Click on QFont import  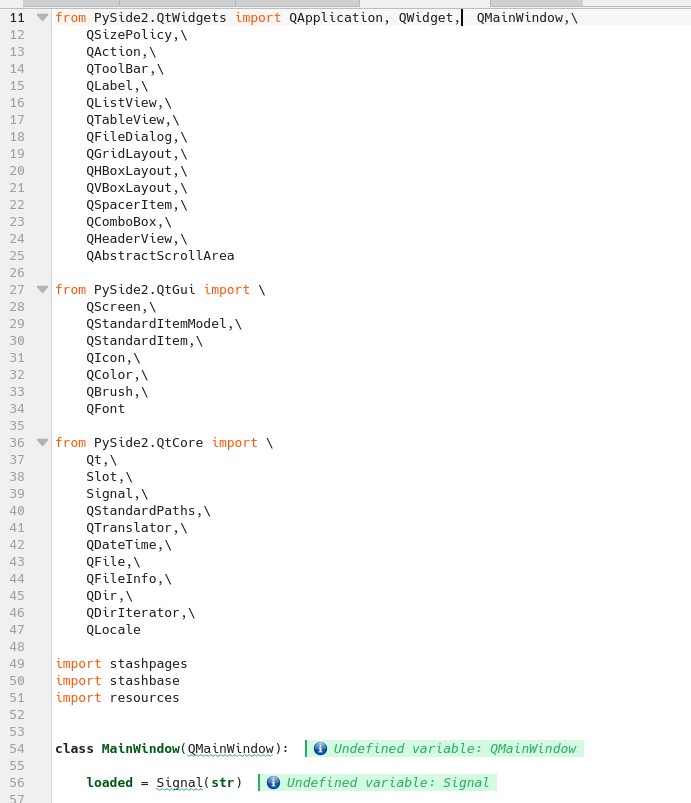[x=106, y=409]
